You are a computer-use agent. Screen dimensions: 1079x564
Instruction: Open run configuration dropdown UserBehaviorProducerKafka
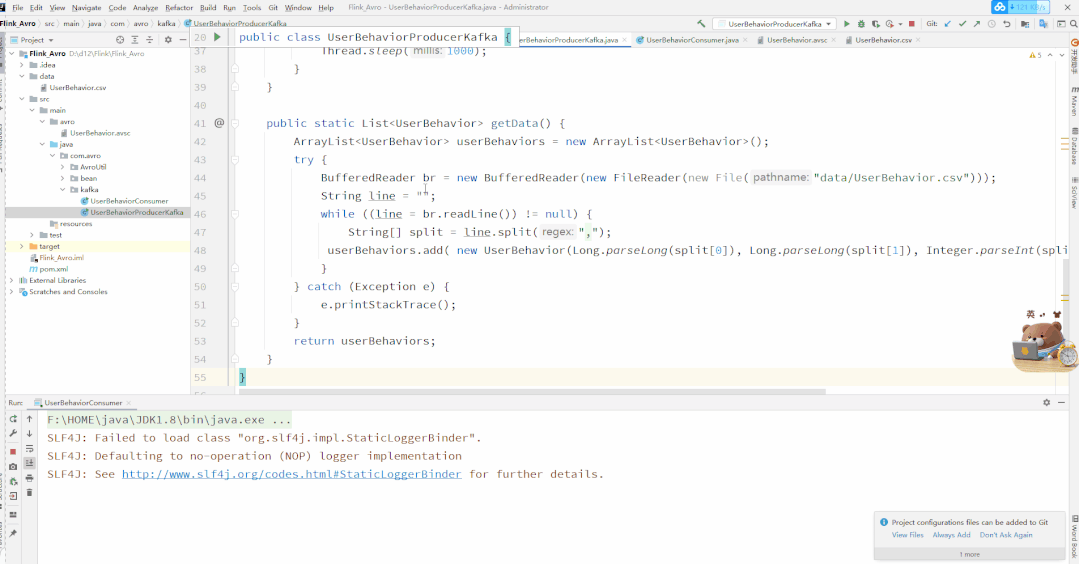click(774, 23)
